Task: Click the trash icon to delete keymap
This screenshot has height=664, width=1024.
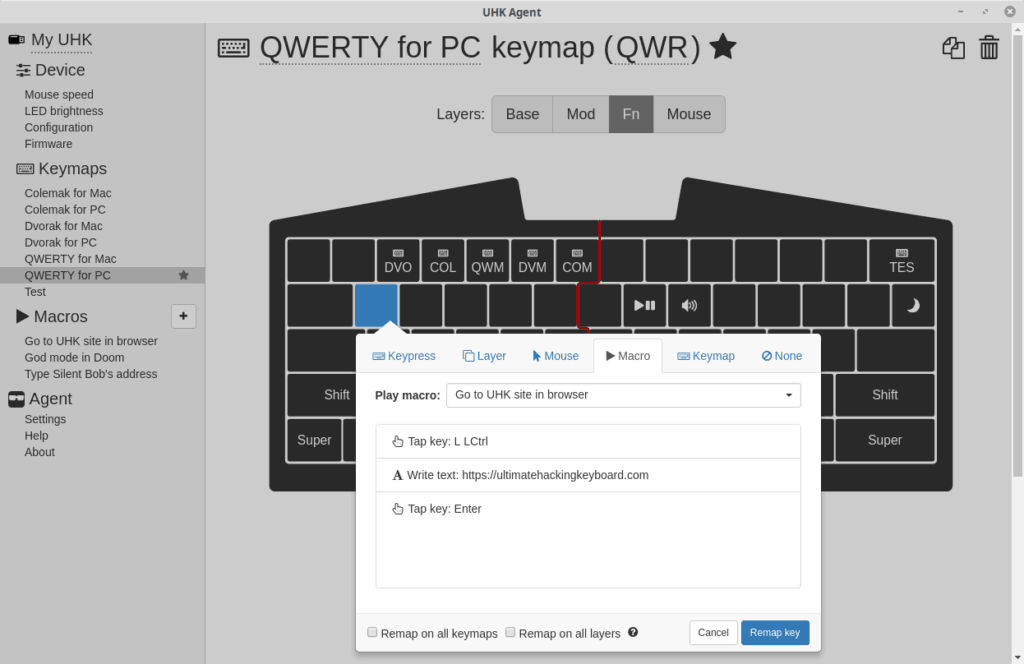Action: pos(989,48)
